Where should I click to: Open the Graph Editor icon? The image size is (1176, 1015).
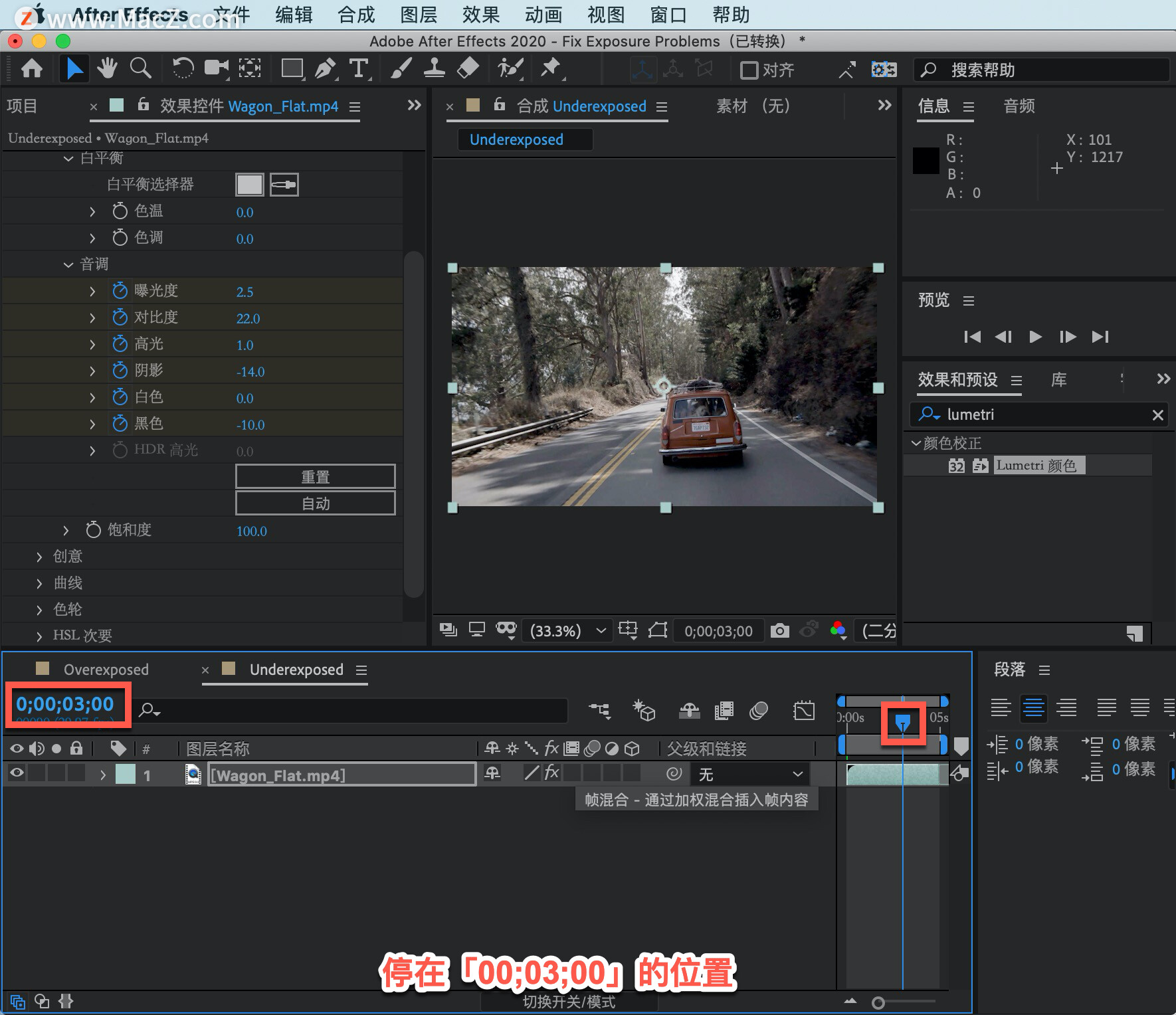tap(804, 711)
